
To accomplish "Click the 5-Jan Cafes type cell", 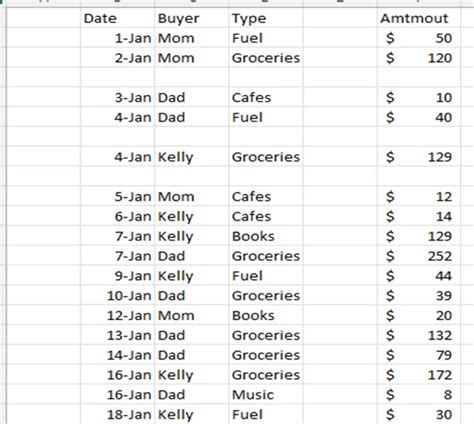I will tap(266, 196).
